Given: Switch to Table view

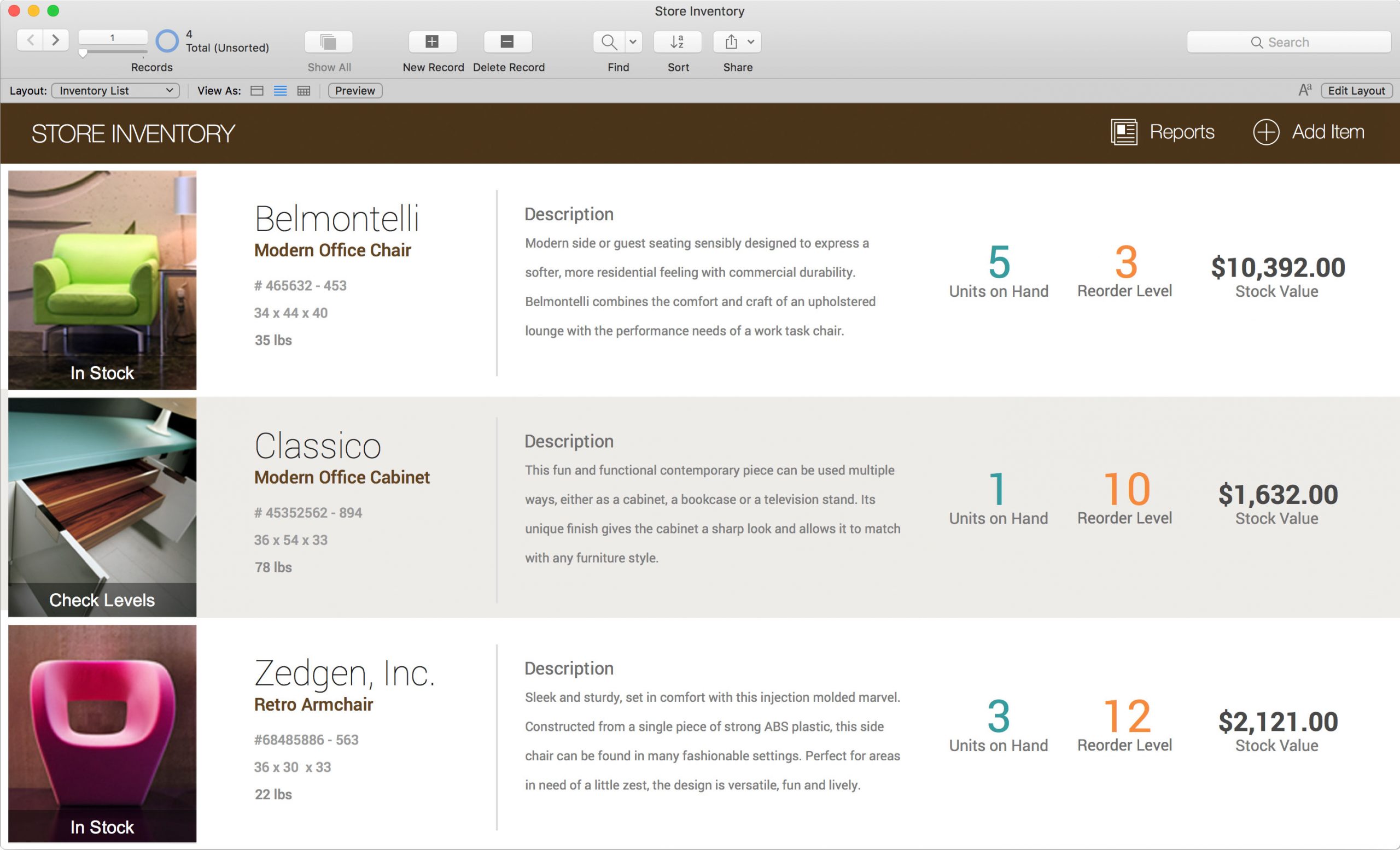Looking at the screenshot, I should [304, 91].
